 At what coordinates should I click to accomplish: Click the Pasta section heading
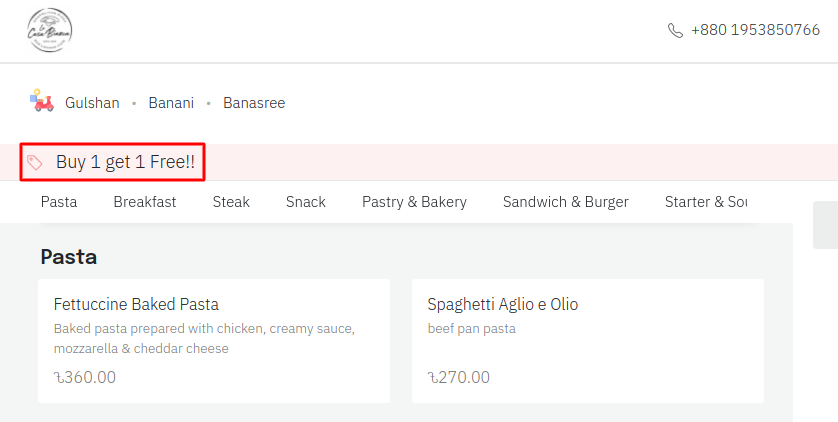click(x=69, y=257)
